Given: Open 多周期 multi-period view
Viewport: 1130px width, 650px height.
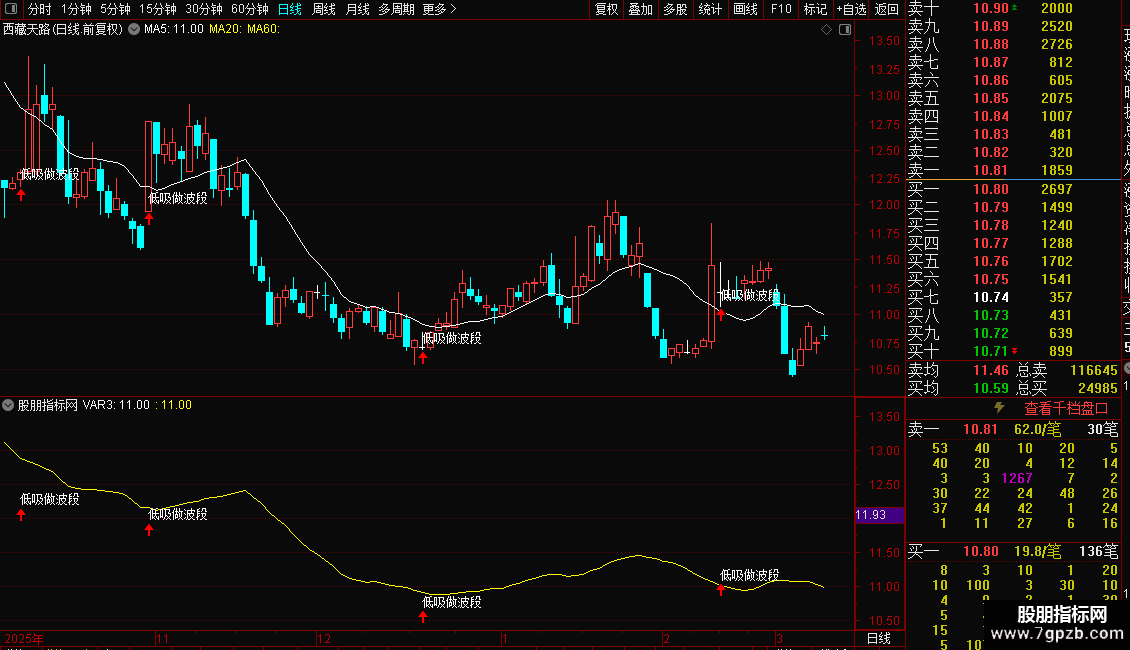Looking at the screenshot, I should click(x=396, y=9).
